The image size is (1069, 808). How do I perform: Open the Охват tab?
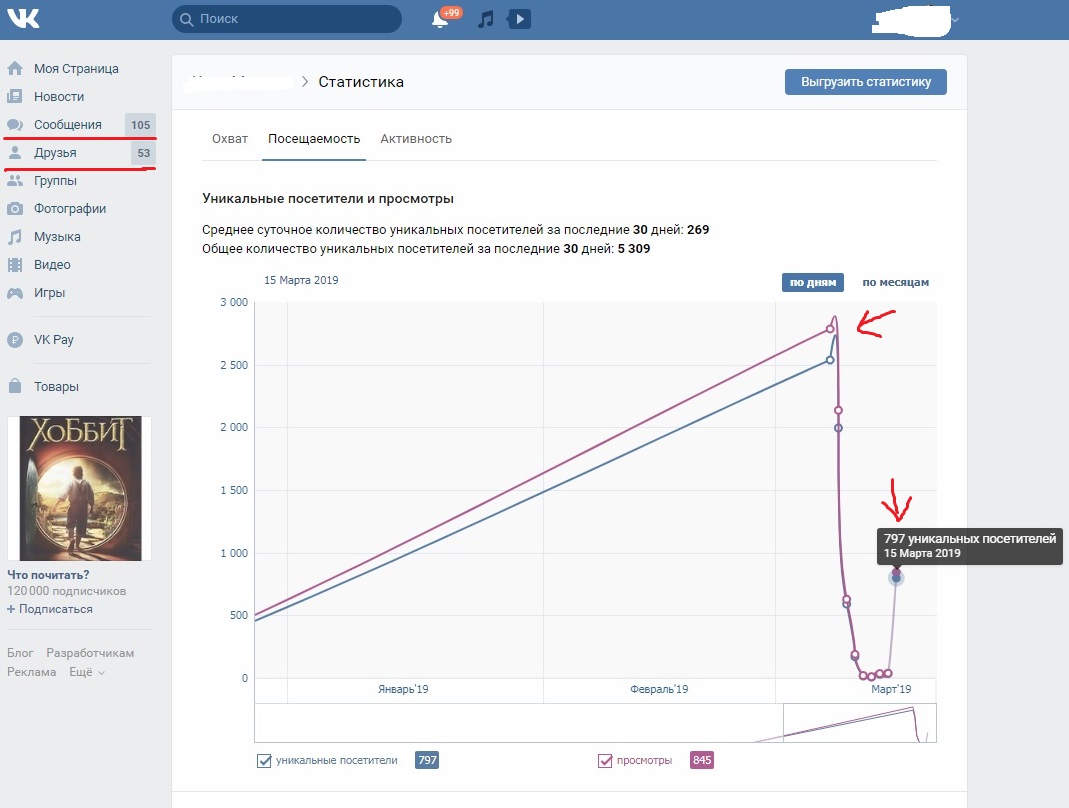pyautogui.click(x=230, y=138)
